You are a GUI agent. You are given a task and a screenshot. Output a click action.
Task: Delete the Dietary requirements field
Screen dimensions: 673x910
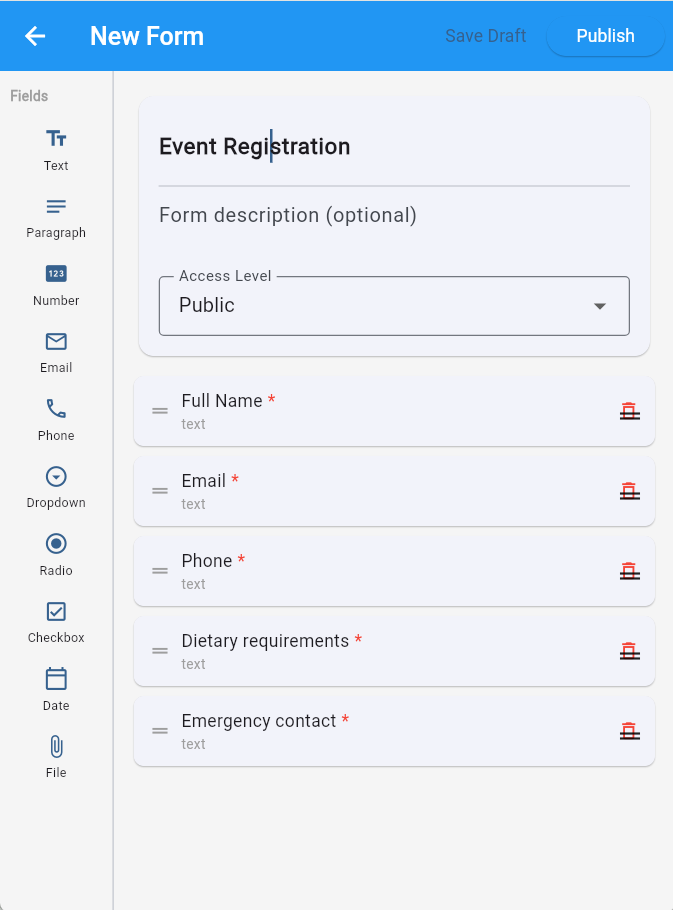(x=629, y=652)
